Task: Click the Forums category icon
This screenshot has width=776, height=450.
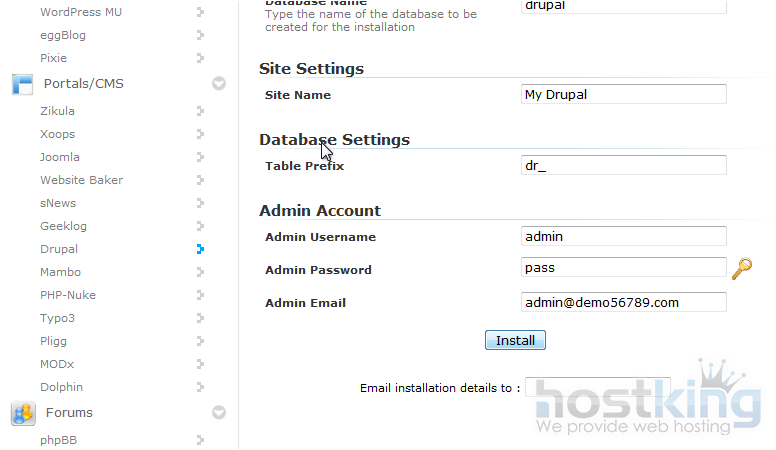Action: coord(22,413)
